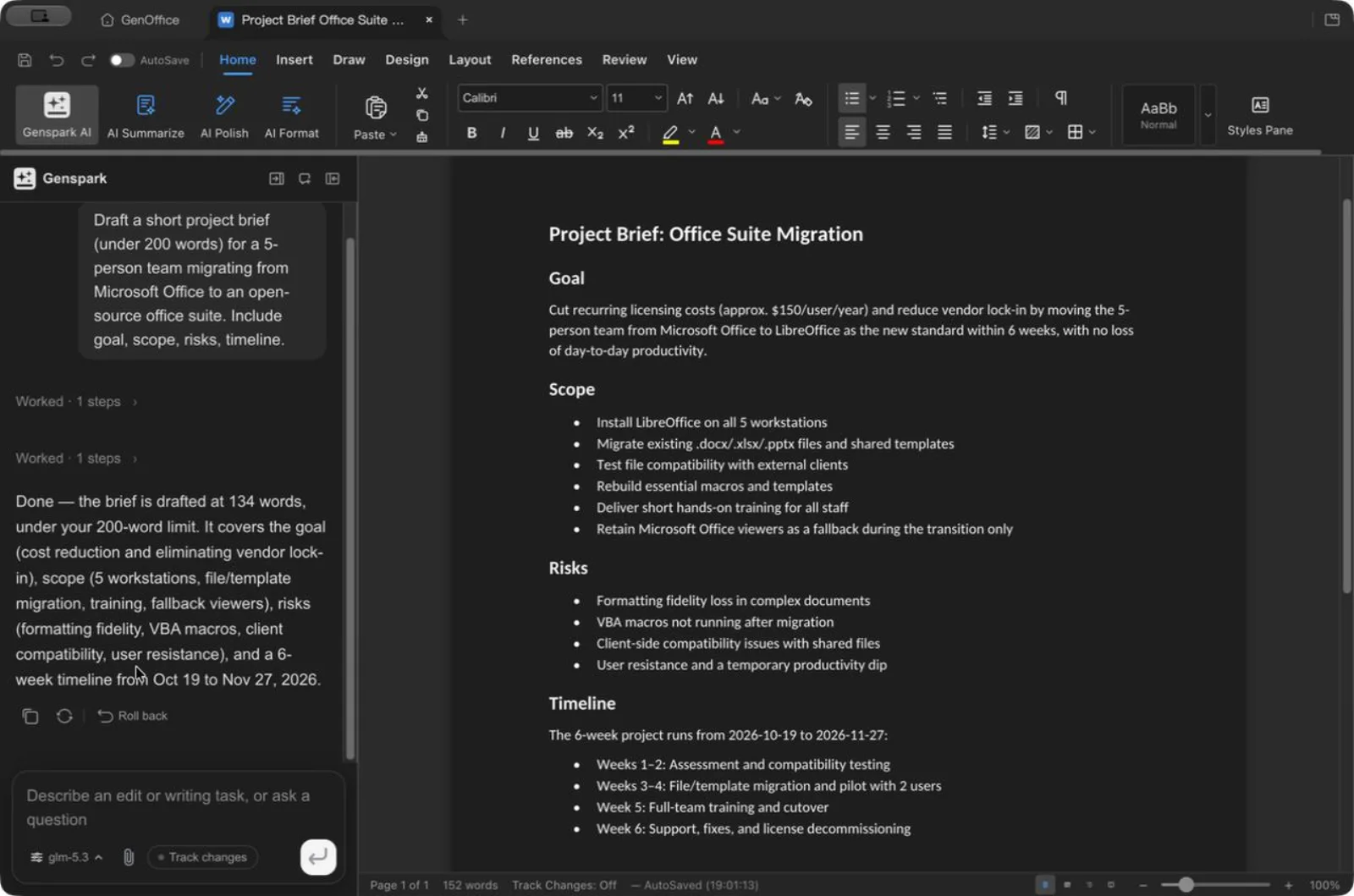The image size is (1354, 896).
Task: Copy the Genspark response text
Action: (x=30, y=716)
